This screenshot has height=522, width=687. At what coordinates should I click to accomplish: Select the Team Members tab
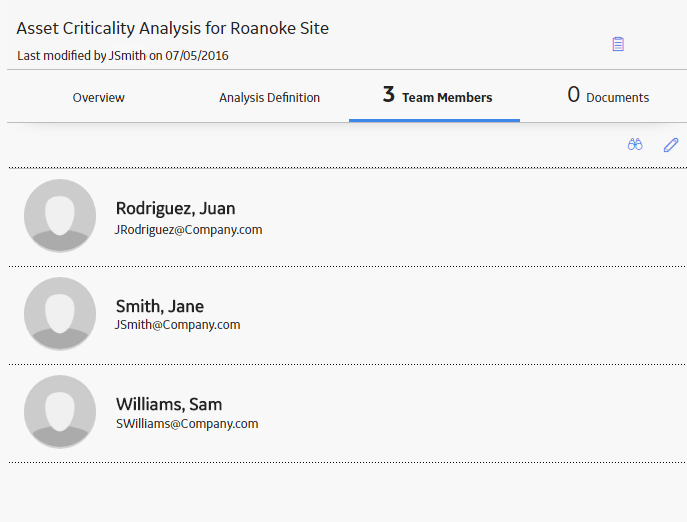tap(435, 96)
